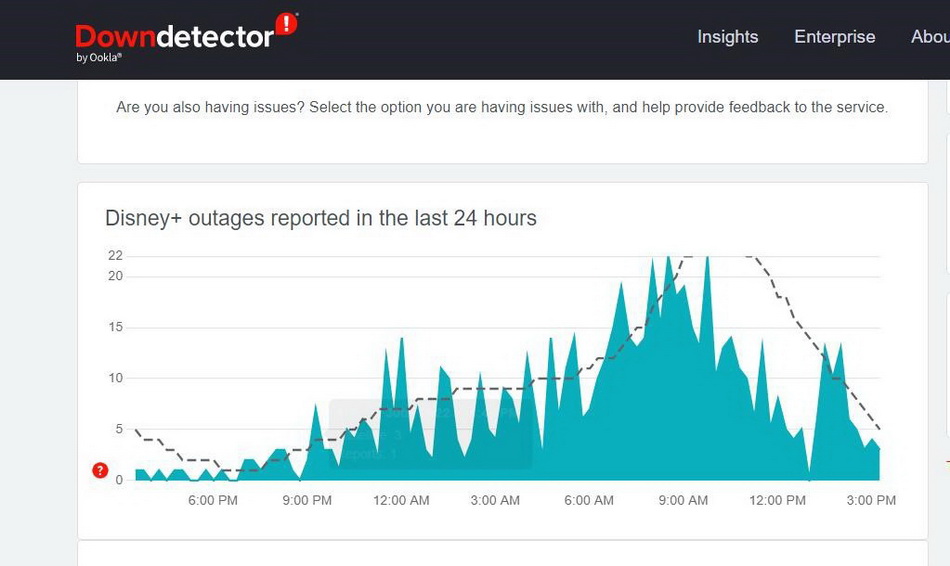This screenshot has width=950, height=566.
Task: Click the 9:00 AM time axis label
Action: coord(683,500)
